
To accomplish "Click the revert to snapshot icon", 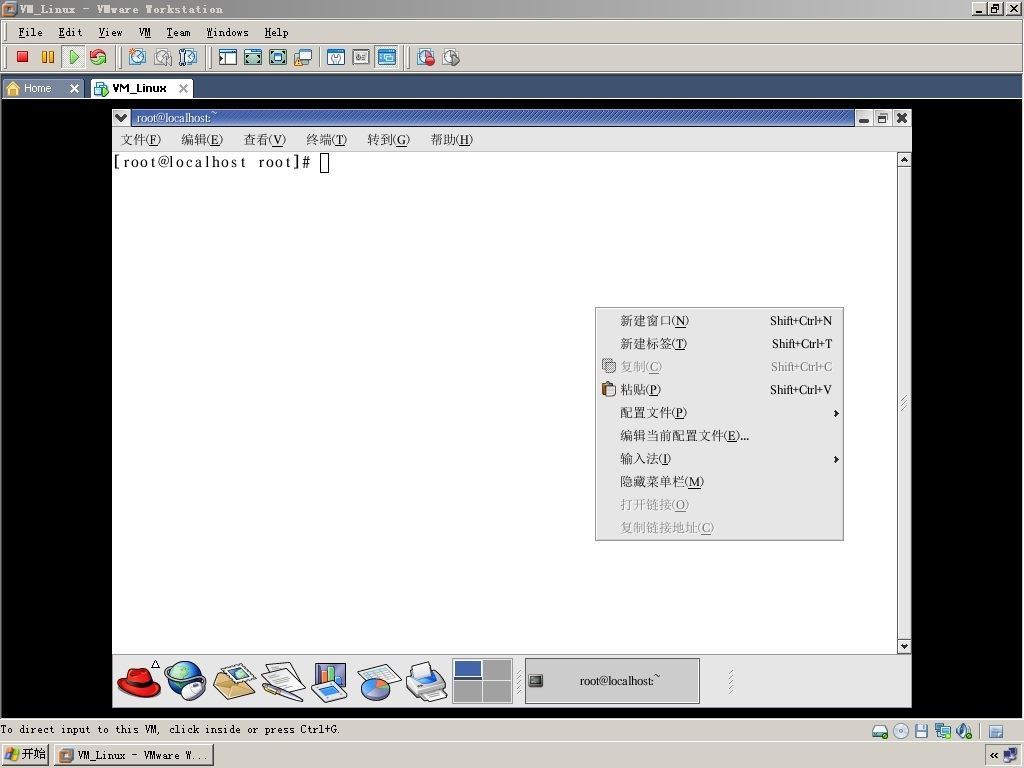I will tap(163, 57).
